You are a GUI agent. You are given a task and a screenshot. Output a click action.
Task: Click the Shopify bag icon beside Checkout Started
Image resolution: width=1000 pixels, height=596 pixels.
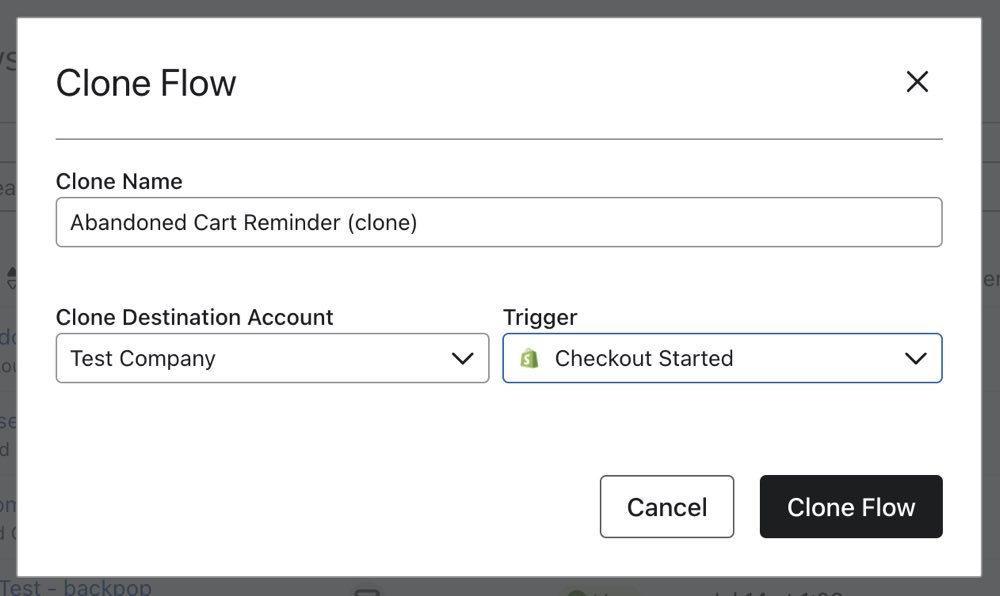(x=530, y=357)
